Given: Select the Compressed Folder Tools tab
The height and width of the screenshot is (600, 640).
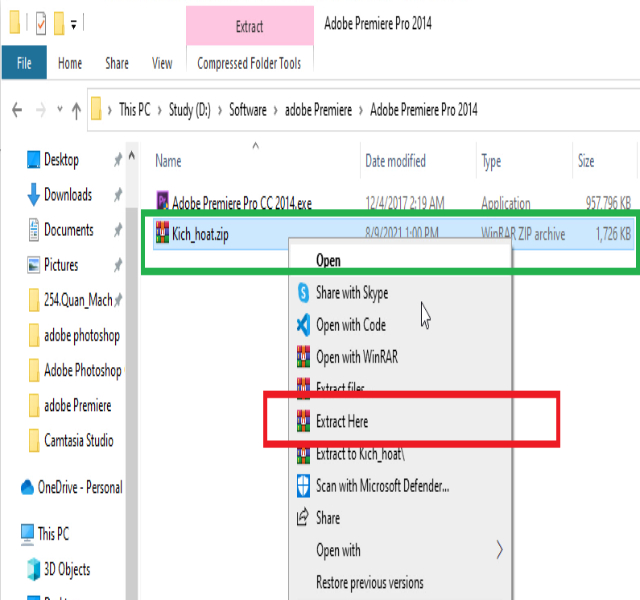Looking at the screenshot, I should [249, 63].
